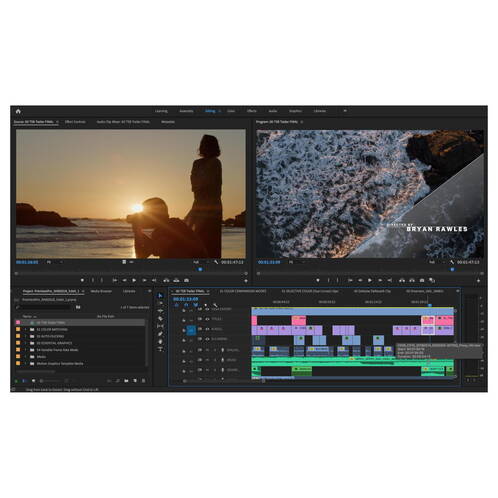
Task: Open Program monitor button editor plus
Action: (x=478, y=281)
